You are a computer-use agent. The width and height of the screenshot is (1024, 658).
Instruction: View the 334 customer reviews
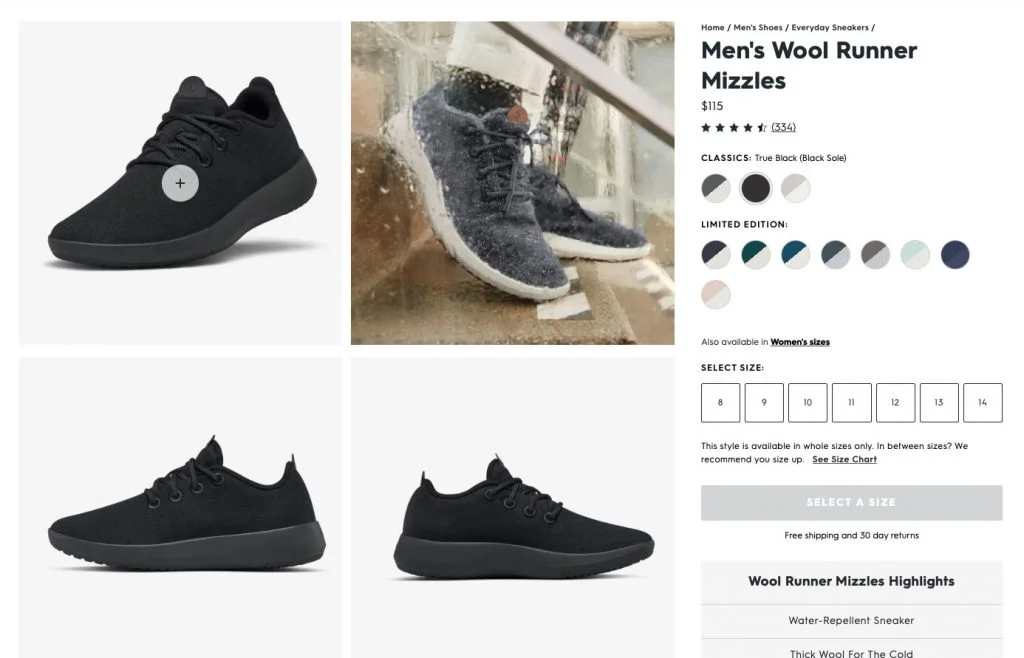click(783, 127)
